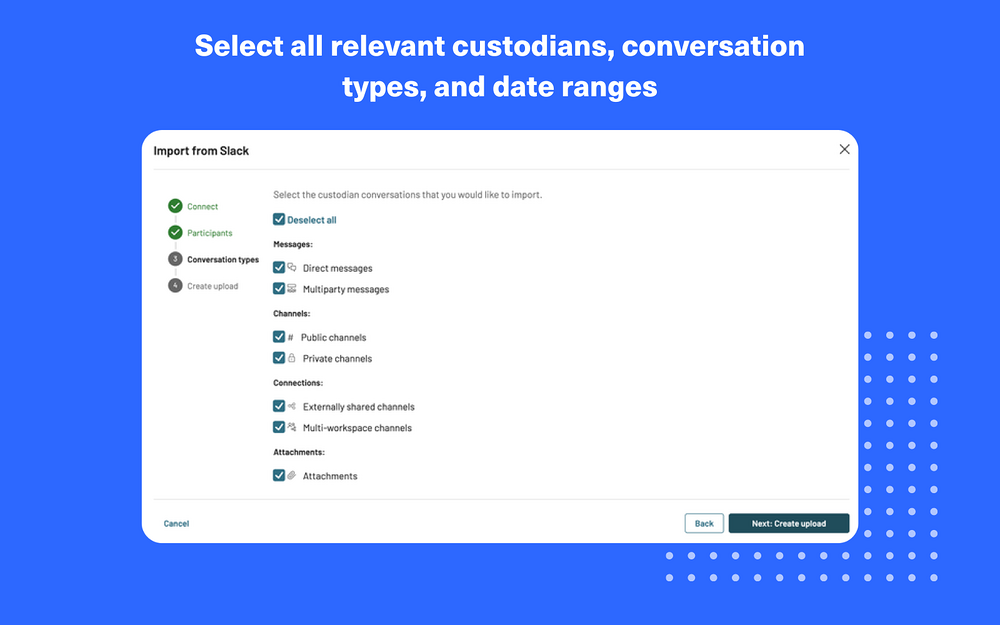Go to the Connect step
This screenshot has width=1000, height=625.
pyautogui.click(x=202, y=207)
